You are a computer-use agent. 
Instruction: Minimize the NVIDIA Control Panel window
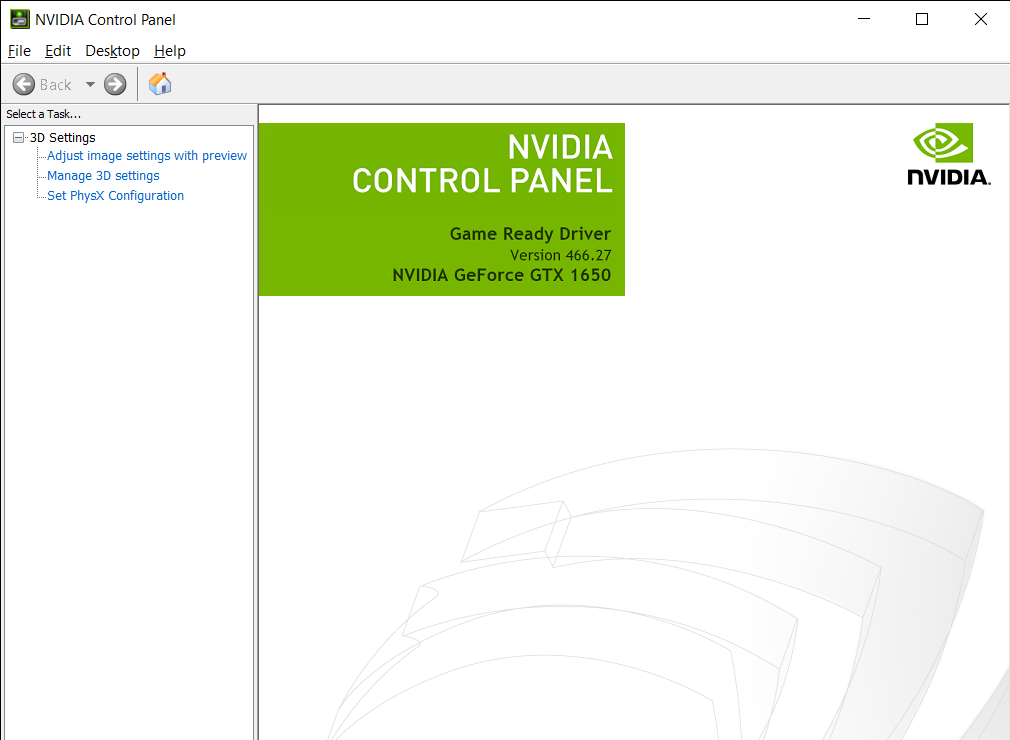[x=864, y=19]
